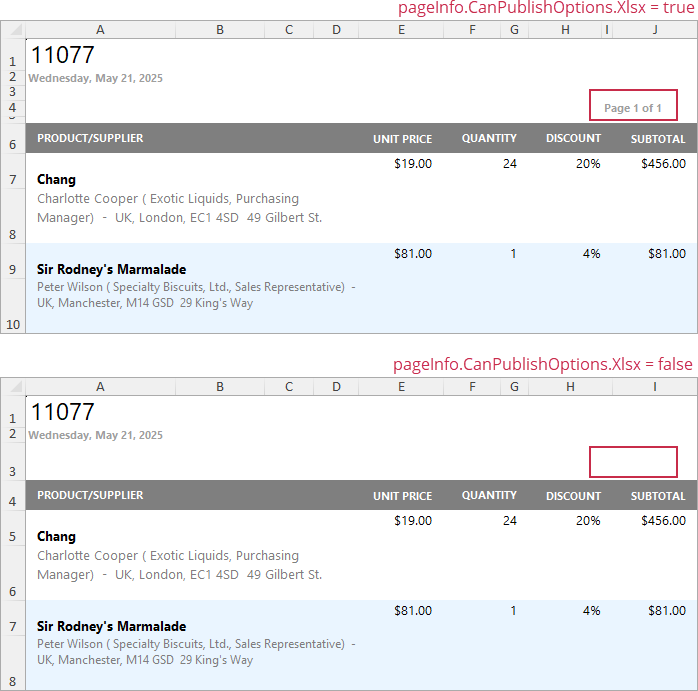Viewport: 698px width, 691px height.
Task: Click the 'Page 1 of 1' cell
Action: coord(633,107)
